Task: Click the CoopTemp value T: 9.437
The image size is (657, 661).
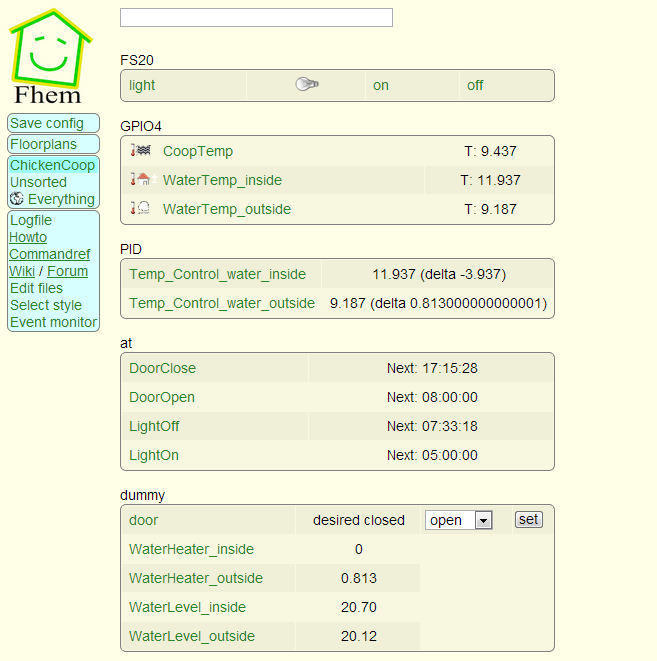Action: [490, 151]
